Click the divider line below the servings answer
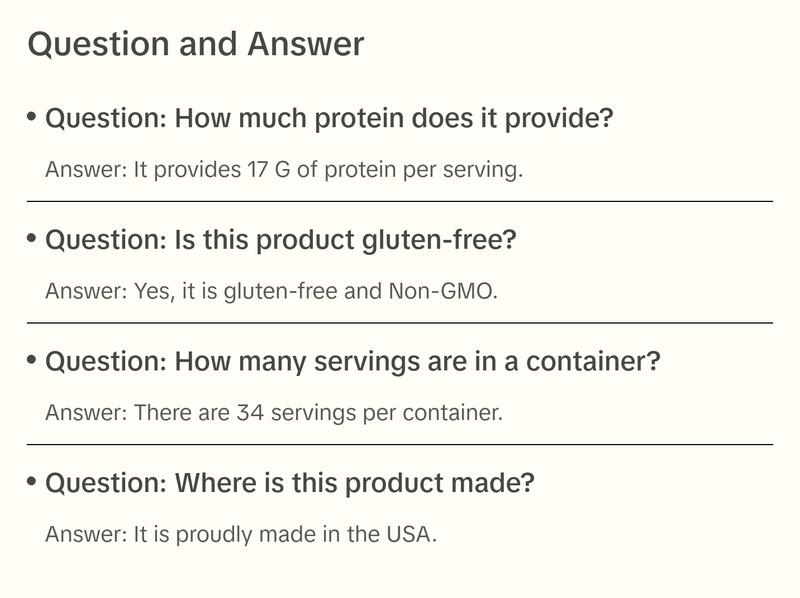This screenshot has height=598, width=800. coord(400,444)
